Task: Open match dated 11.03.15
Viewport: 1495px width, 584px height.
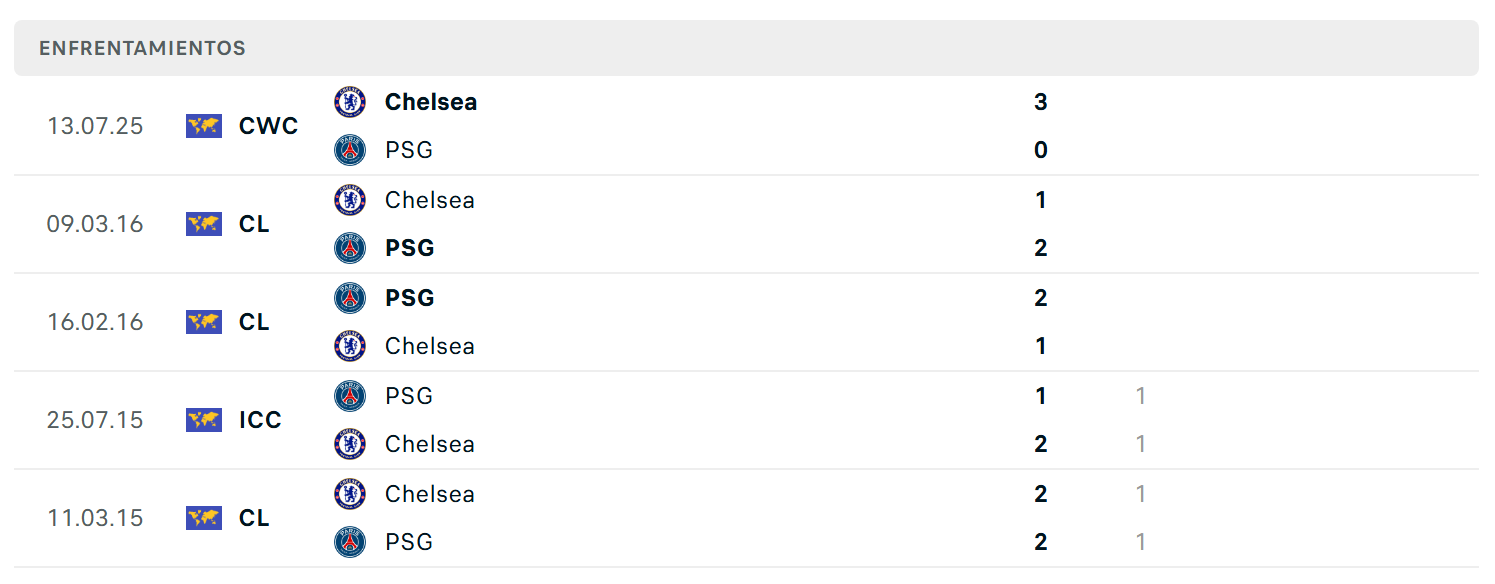Action: 746,518
